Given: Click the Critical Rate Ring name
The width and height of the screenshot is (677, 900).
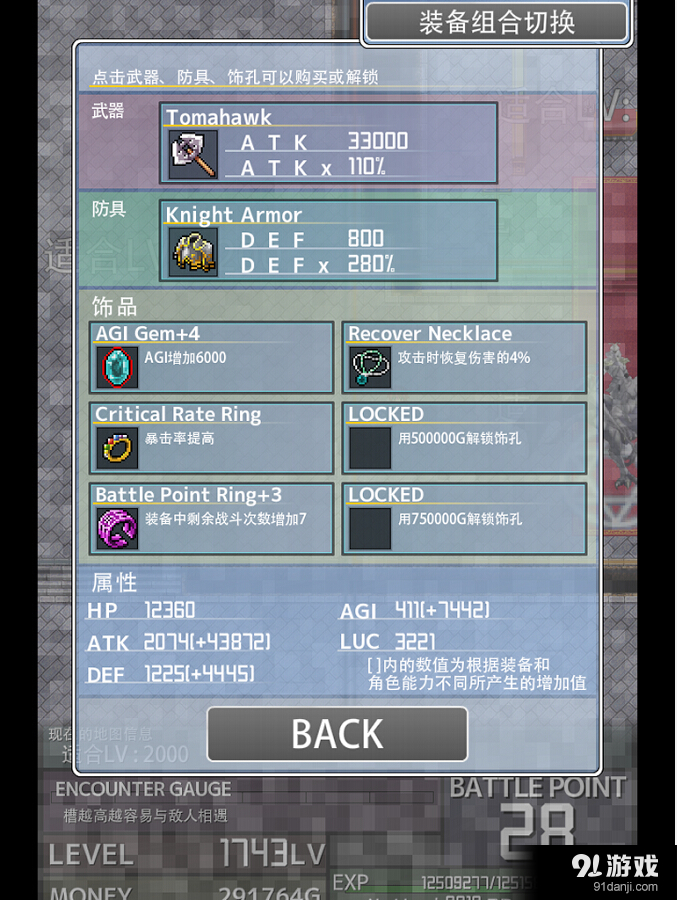Looking at the screenshot, I should [178, 414].
